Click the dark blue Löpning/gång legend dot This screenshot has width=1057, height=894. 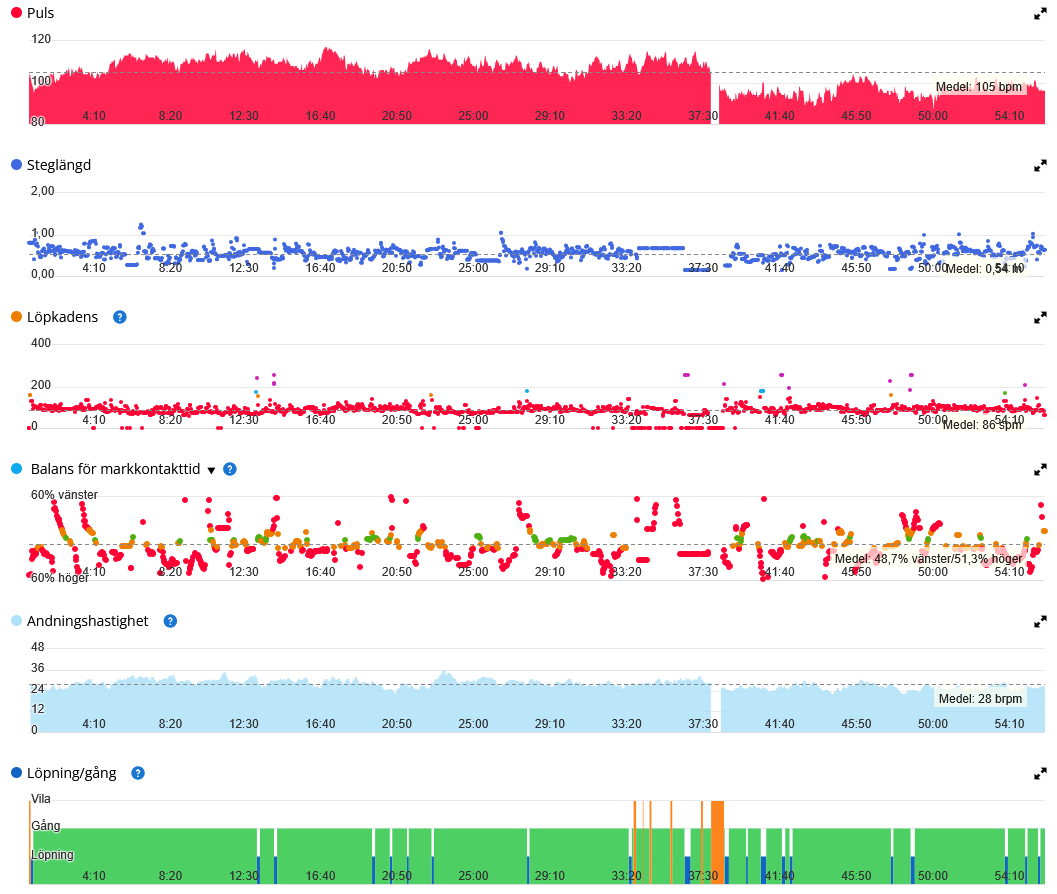(17, 773)
